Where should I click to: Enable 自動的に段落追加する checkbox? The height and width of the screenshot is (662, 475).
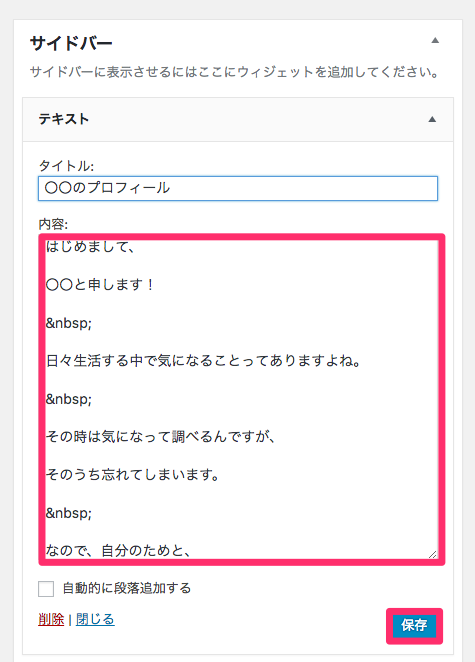(x=46, y=589)
